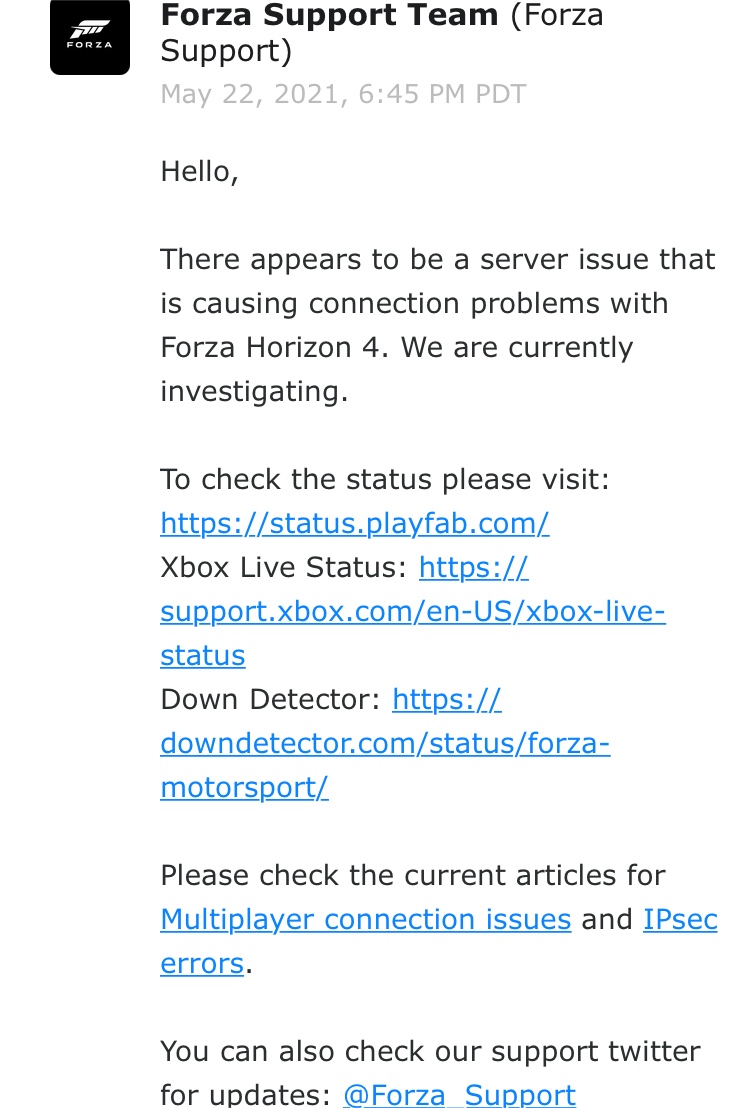Screen dimensions: 750x1108
Task: Click the 'To check the status' line
Action: point(385,480)
